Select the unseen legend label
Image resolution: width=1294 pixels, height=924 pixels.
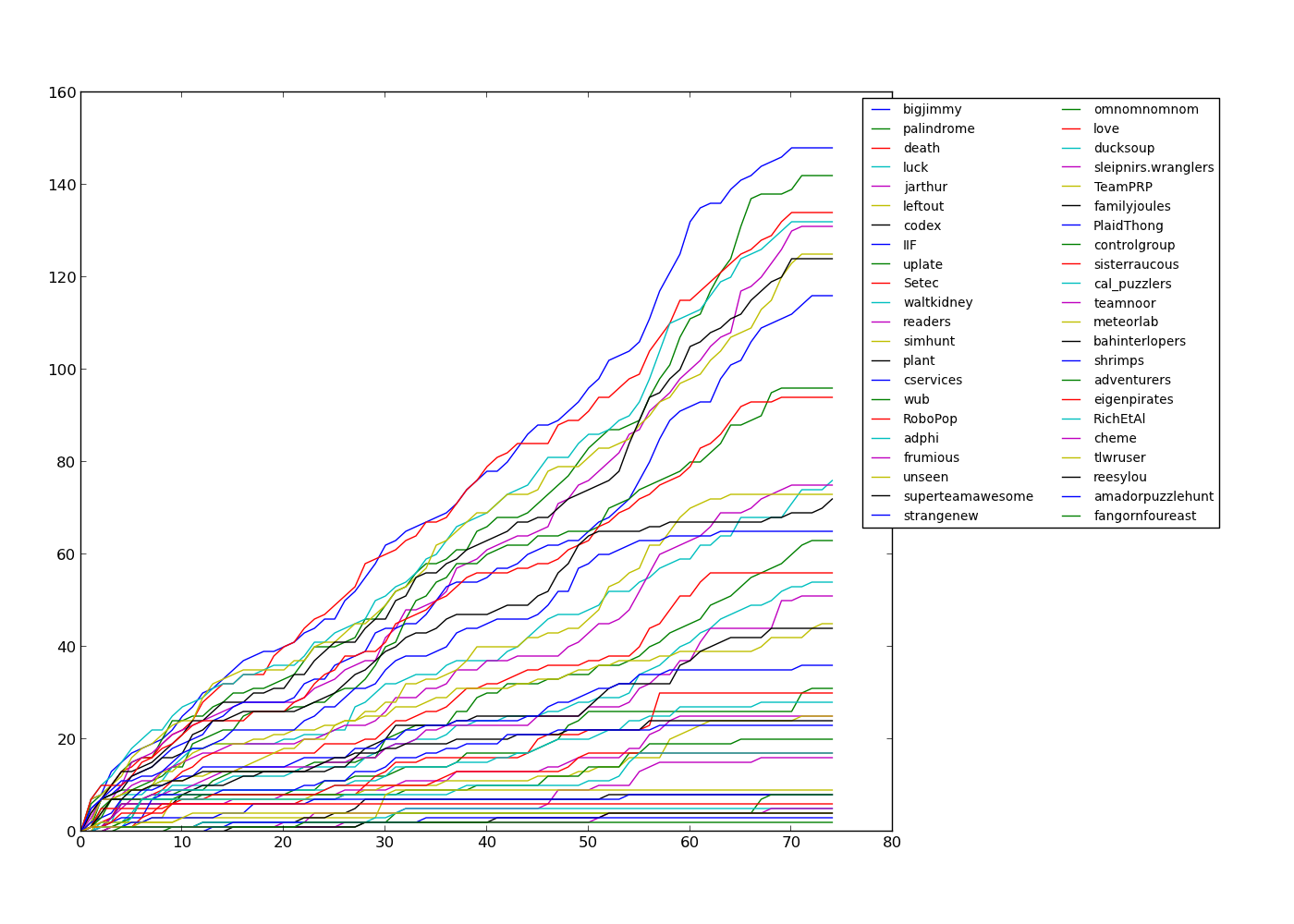[926, 477]
